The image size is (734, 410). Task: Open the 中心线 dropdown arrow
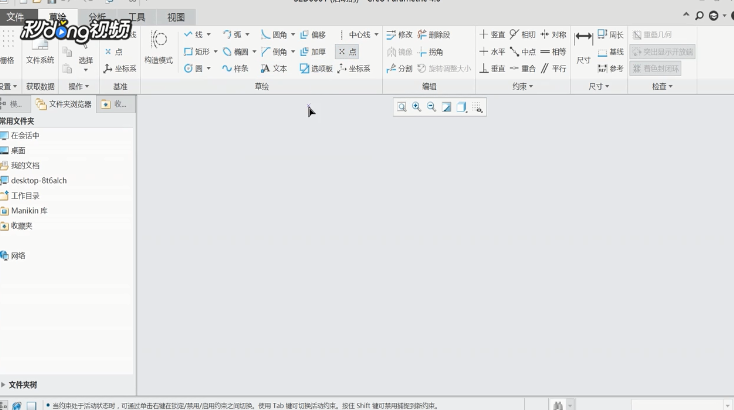376,35
